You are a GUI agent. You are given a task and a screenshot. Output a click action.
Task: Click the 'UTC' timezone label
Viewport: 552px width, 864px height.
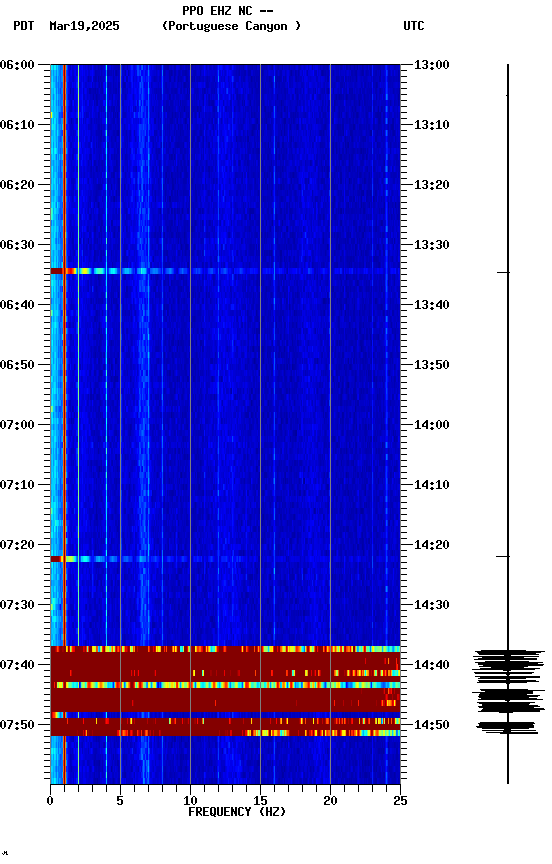click(x=414, y=26)
